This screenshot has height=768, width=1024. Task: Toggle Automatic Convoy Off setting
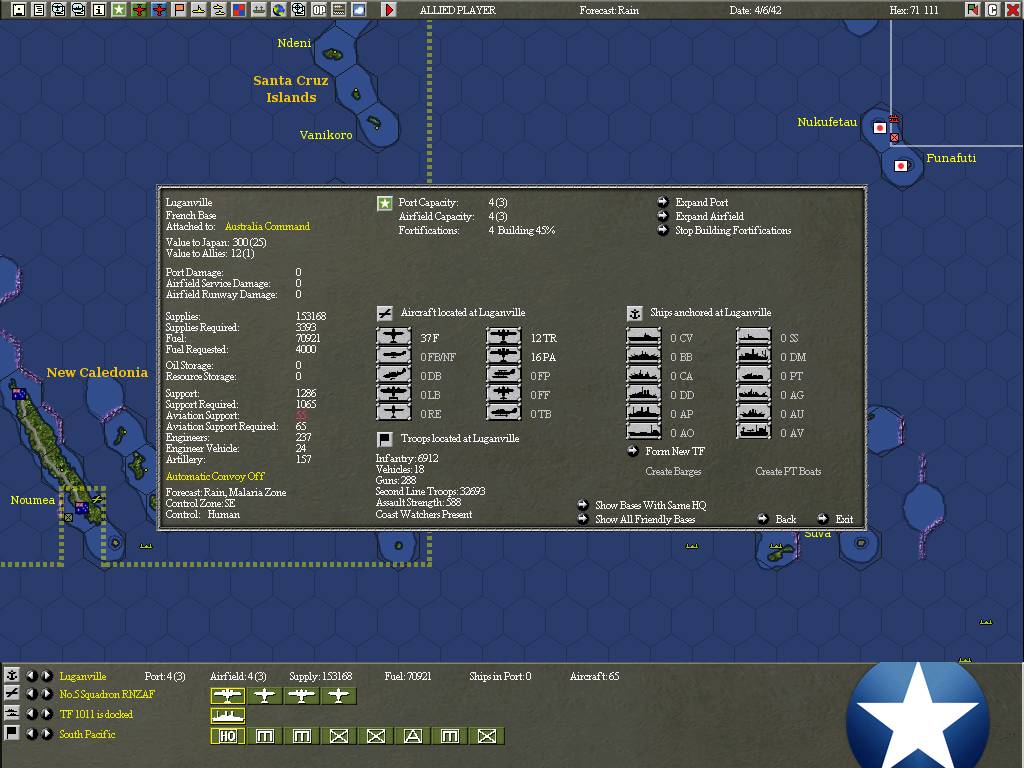[215, 477]
